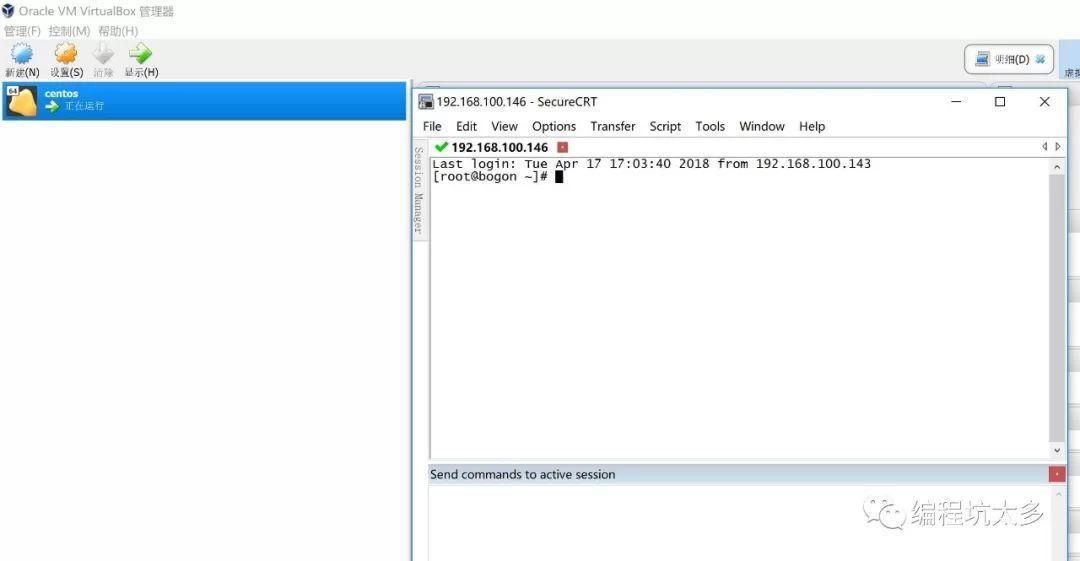
Task: Select the centos virtual machine entry
Action: (x=204, y=101)
